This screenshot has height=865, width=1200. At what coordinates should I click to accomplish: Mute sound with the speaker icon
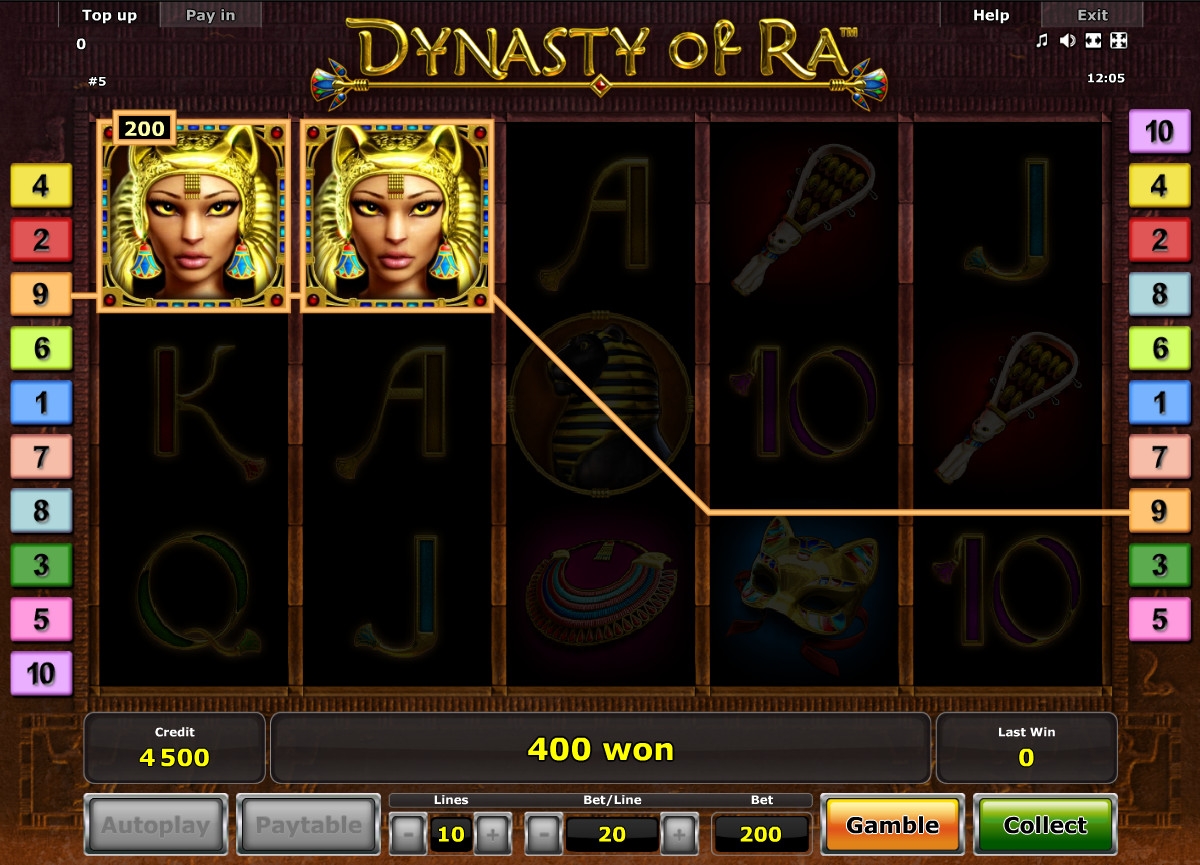pos(1067,41)
